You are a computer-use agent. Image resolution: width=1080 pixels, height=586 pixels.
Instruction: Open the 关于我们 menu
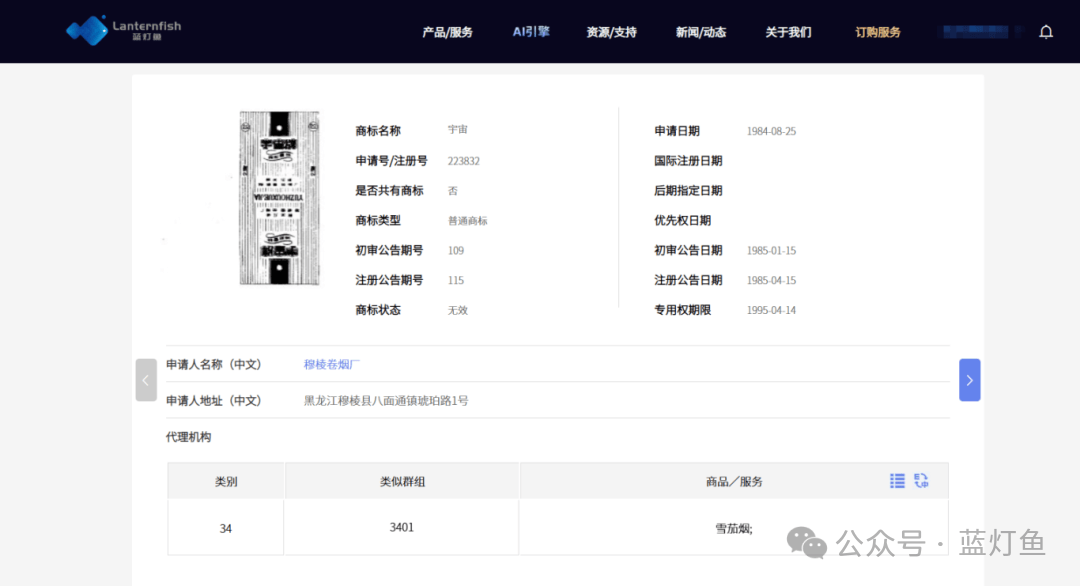click(x=788, y=32)
